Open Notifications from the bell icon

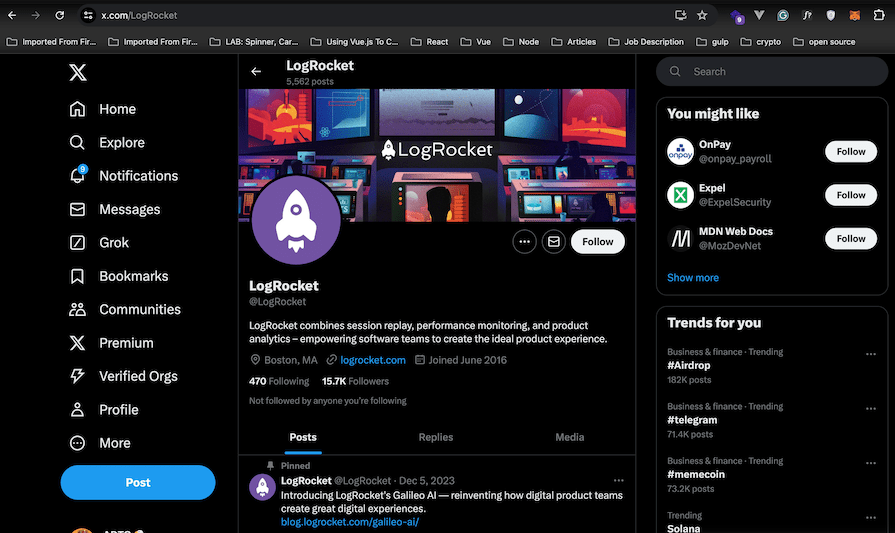tap(78, 175)
